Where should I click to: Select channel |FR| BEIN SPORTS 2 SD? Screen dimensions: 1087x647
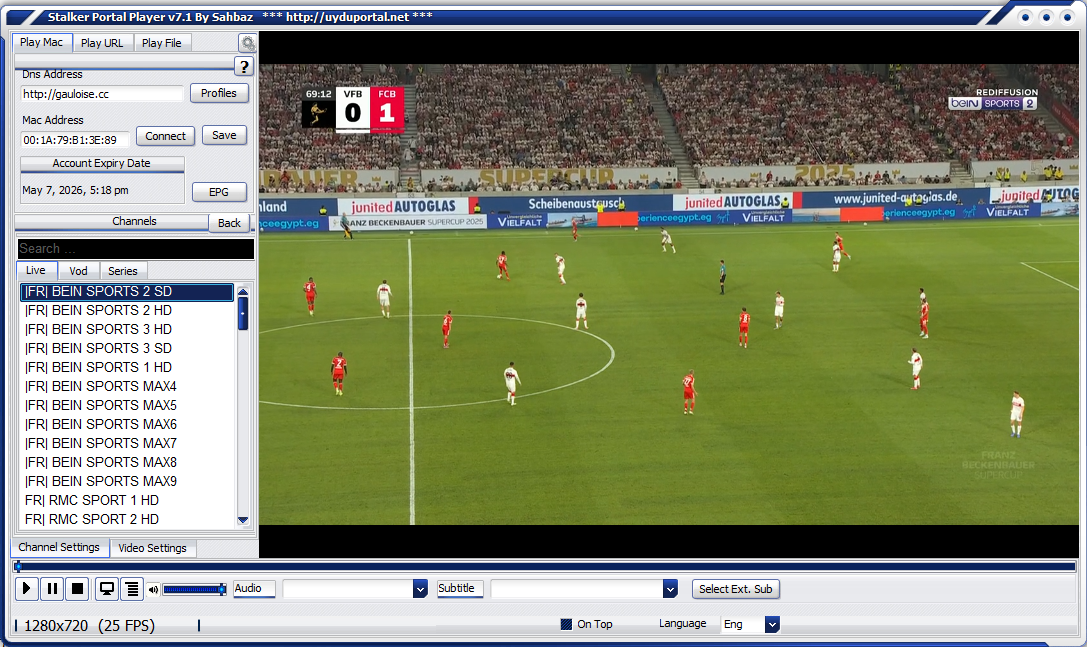click(x=128, y=292)
